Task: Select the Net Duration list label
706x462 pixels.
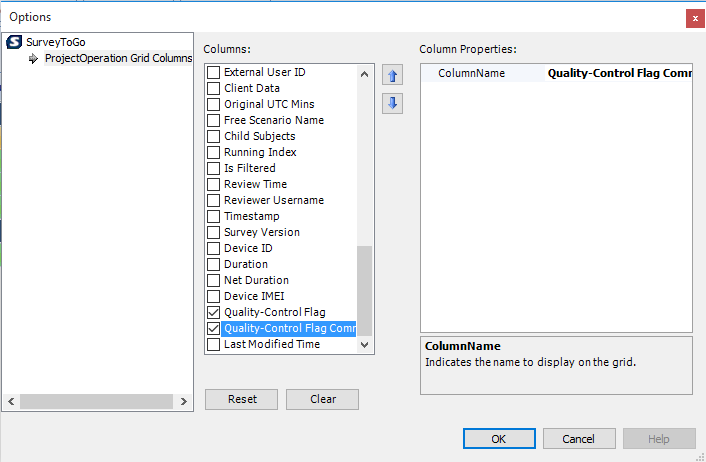Action: click(x=256, y=280)
